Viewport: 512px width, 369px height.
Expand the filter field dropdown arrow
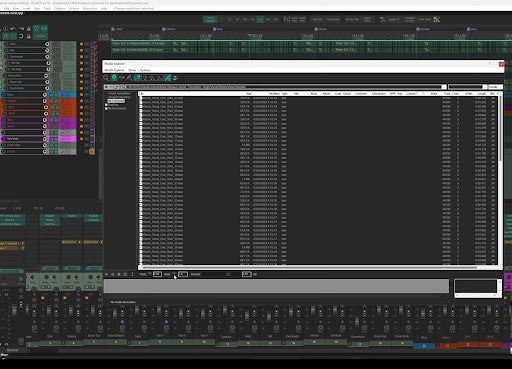tap(485, 87)
